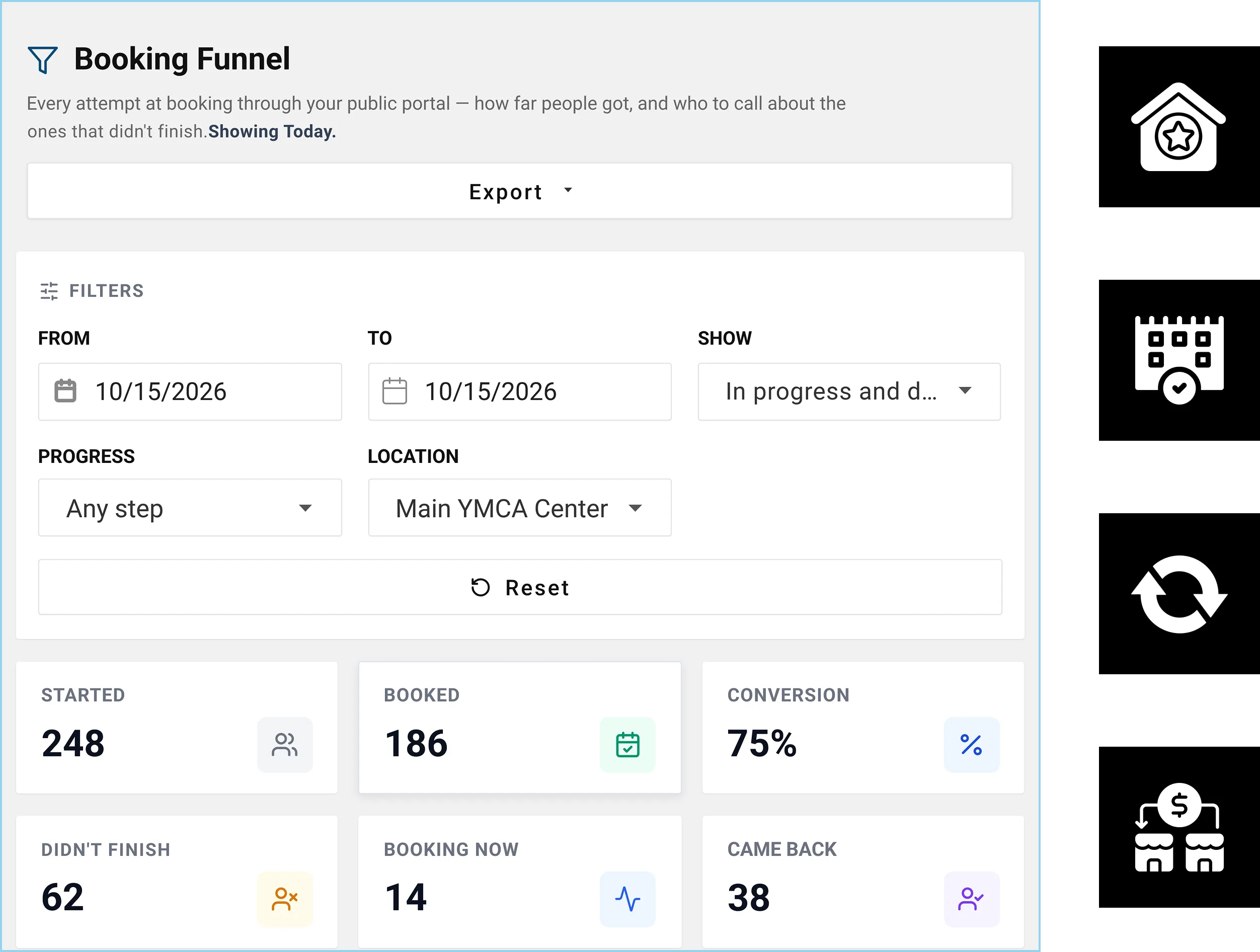1260x952 pixels.
Task: Click the circular refresh arrows icon tile
Action: (1179, 594)
